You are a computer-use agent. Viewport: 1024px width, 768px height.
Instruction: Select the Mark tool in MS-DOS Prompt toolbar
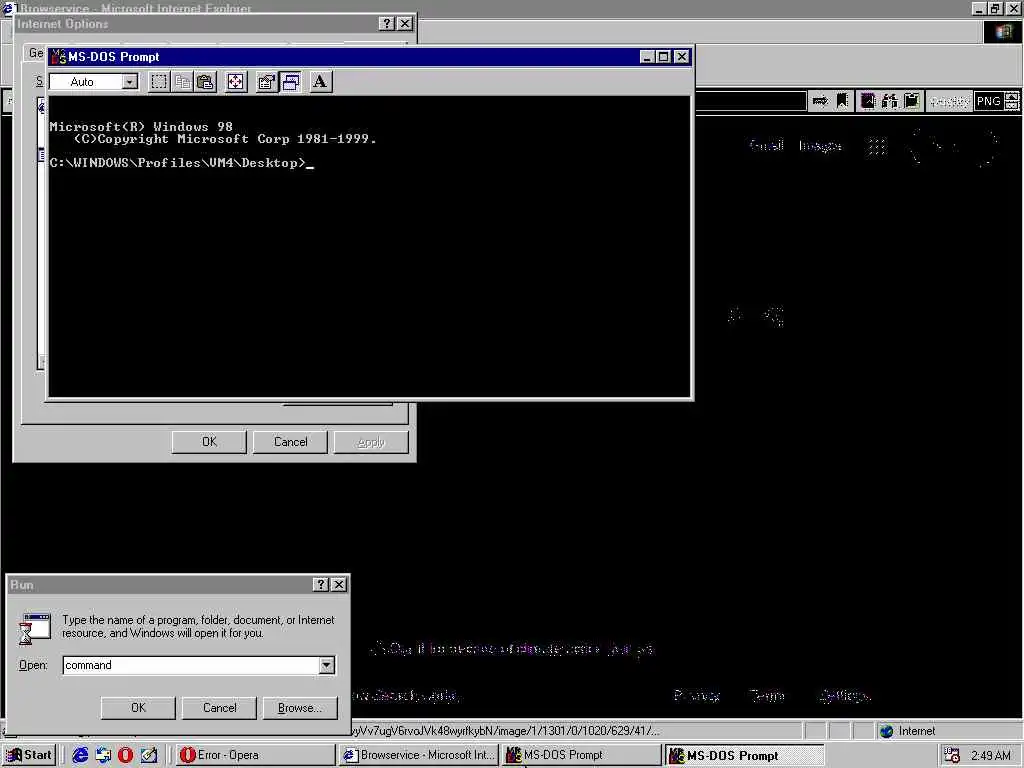tap(159, 82)
